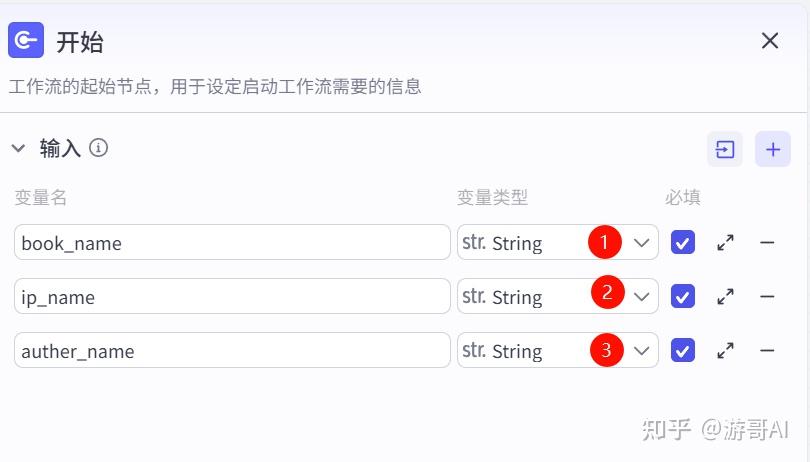The width and height of the screenshot is (810, 462).
Task: Toggle required checkbox for ip_name
Action: [683, 296]
